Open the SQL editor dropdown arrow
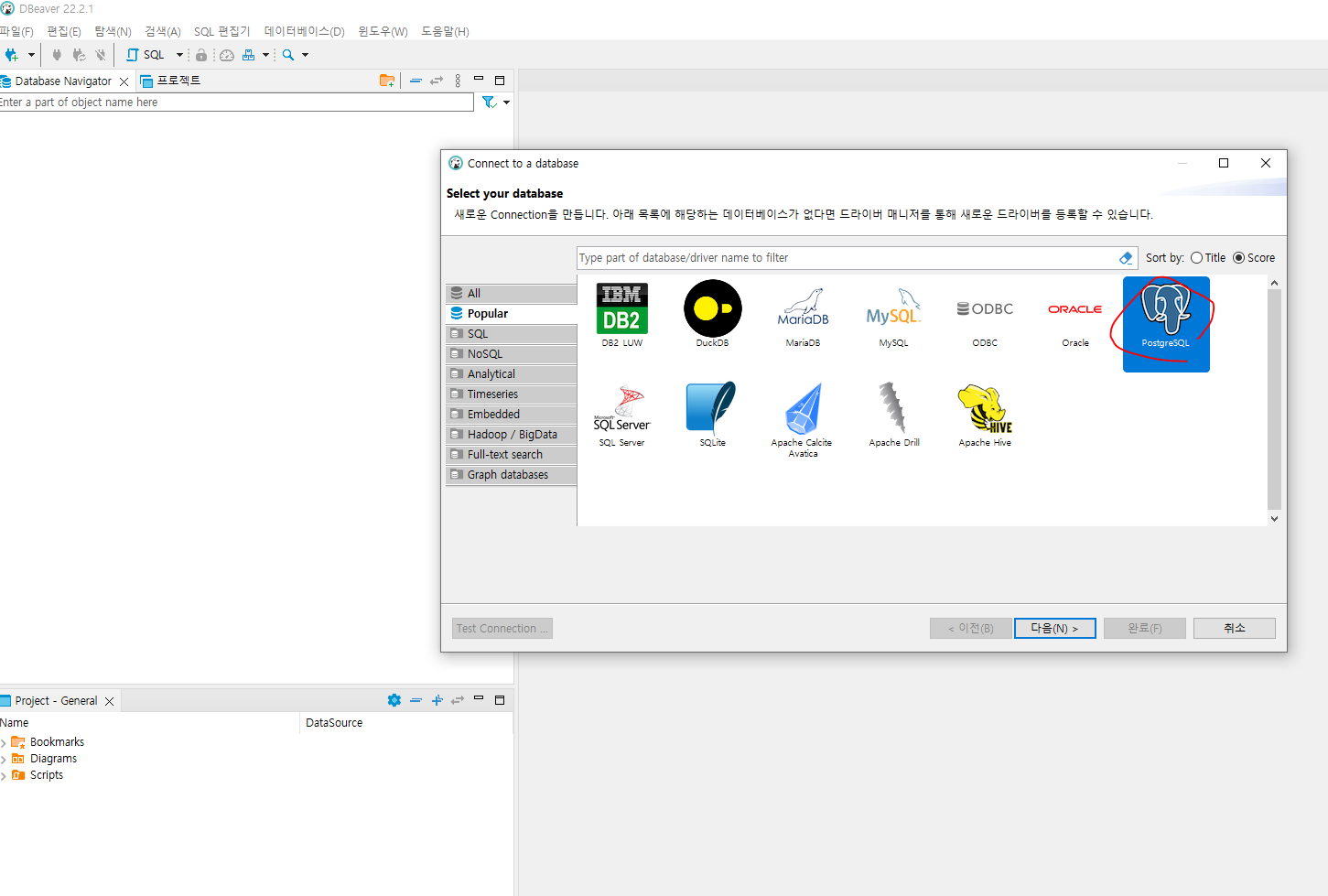The image size is (1328, 896). pos(179,55)
